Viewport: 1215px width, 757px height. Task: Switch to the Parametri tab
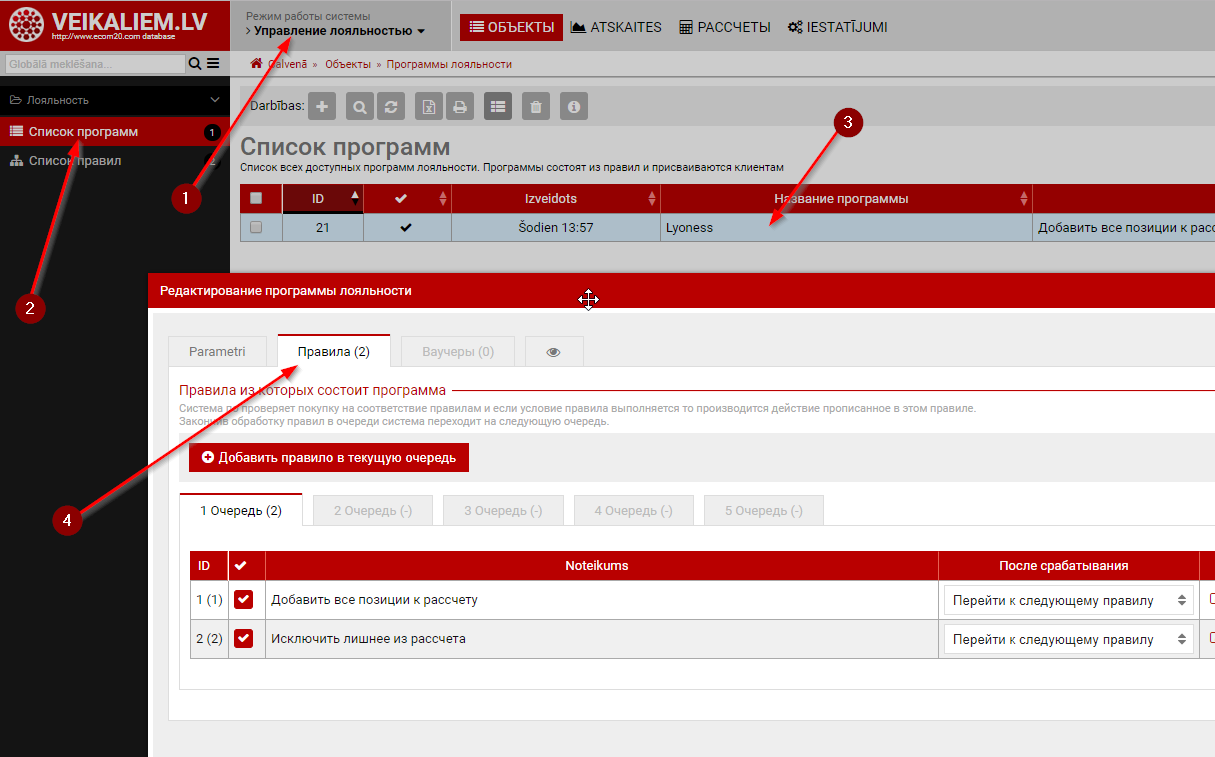tap(217, 352)
